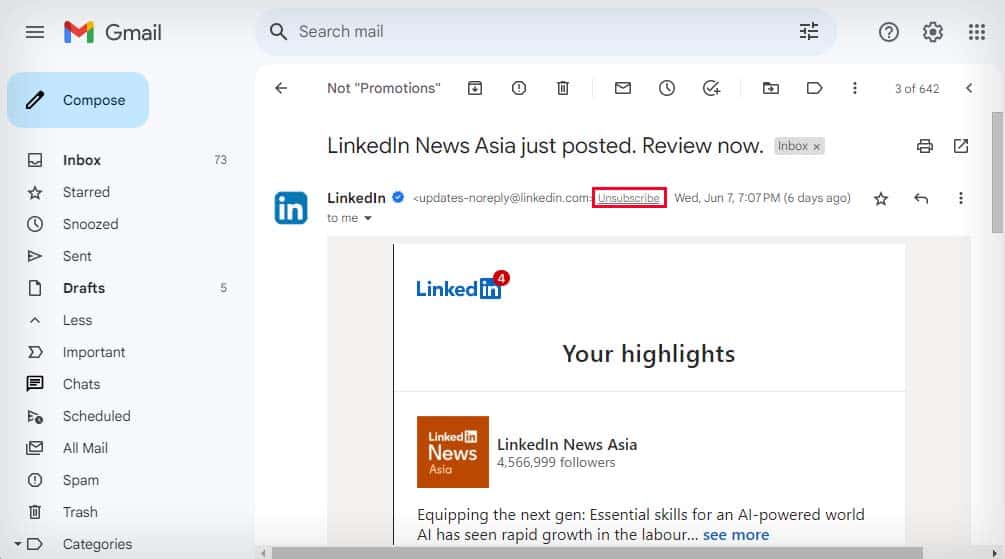The width and height of the screenshot is (1005, 559).
Task: Click in the Search mail field
Action: click(x=545, y=31)
